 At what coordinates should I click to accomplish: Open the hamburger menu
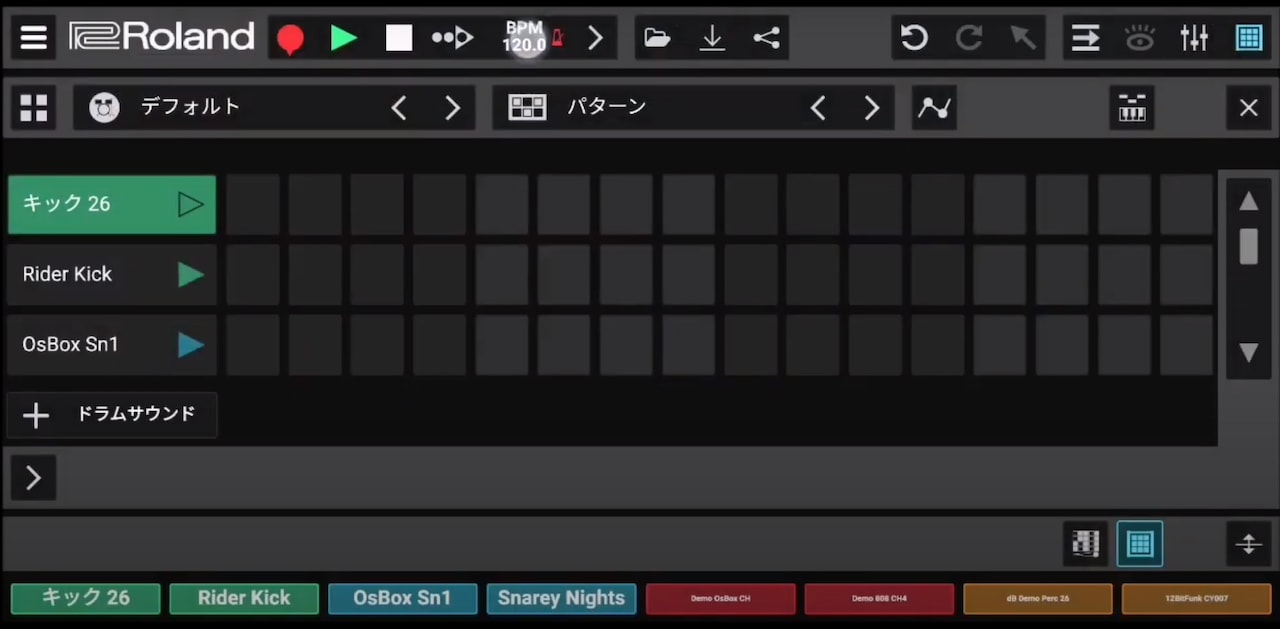click(33, 37)
